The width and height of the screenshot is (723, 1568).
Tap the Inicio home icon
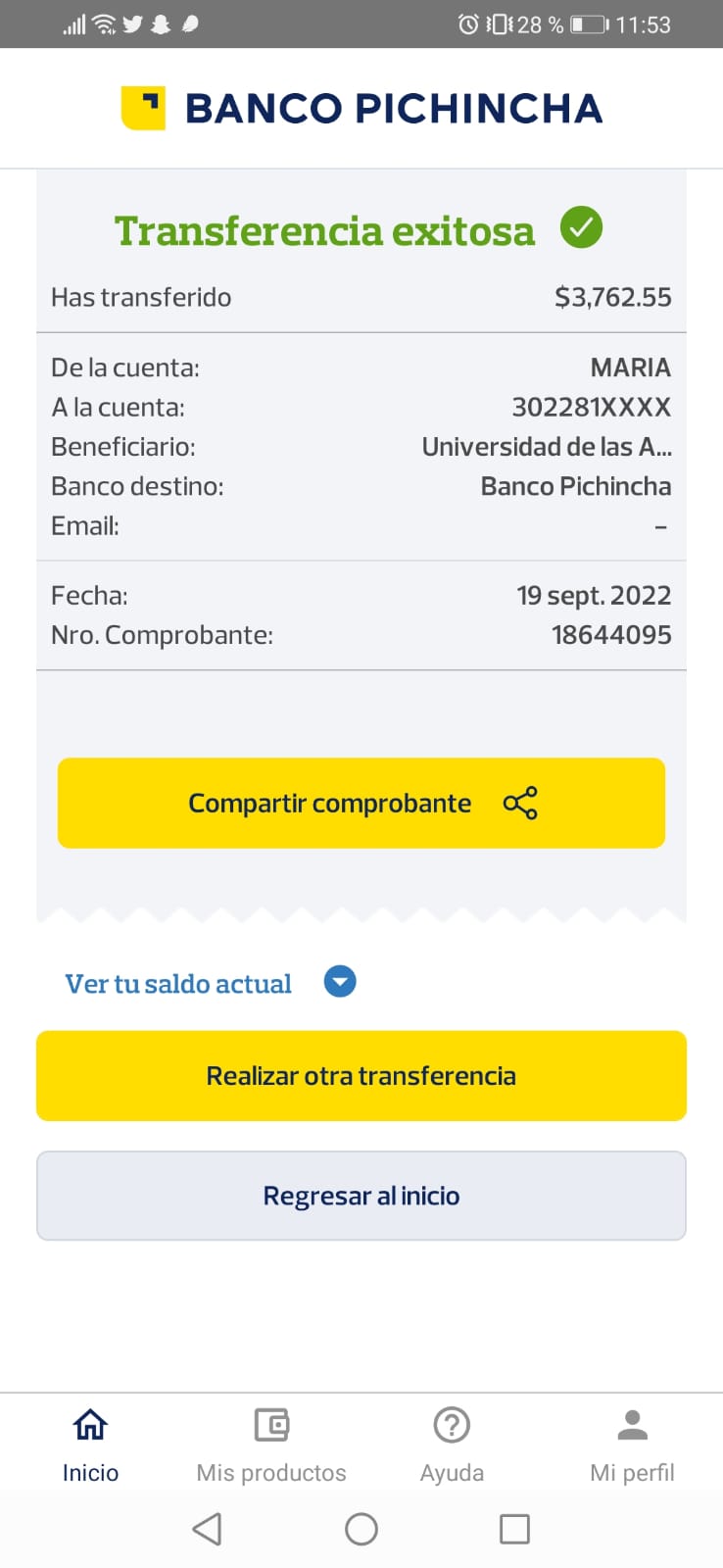tap(90, 1424)
